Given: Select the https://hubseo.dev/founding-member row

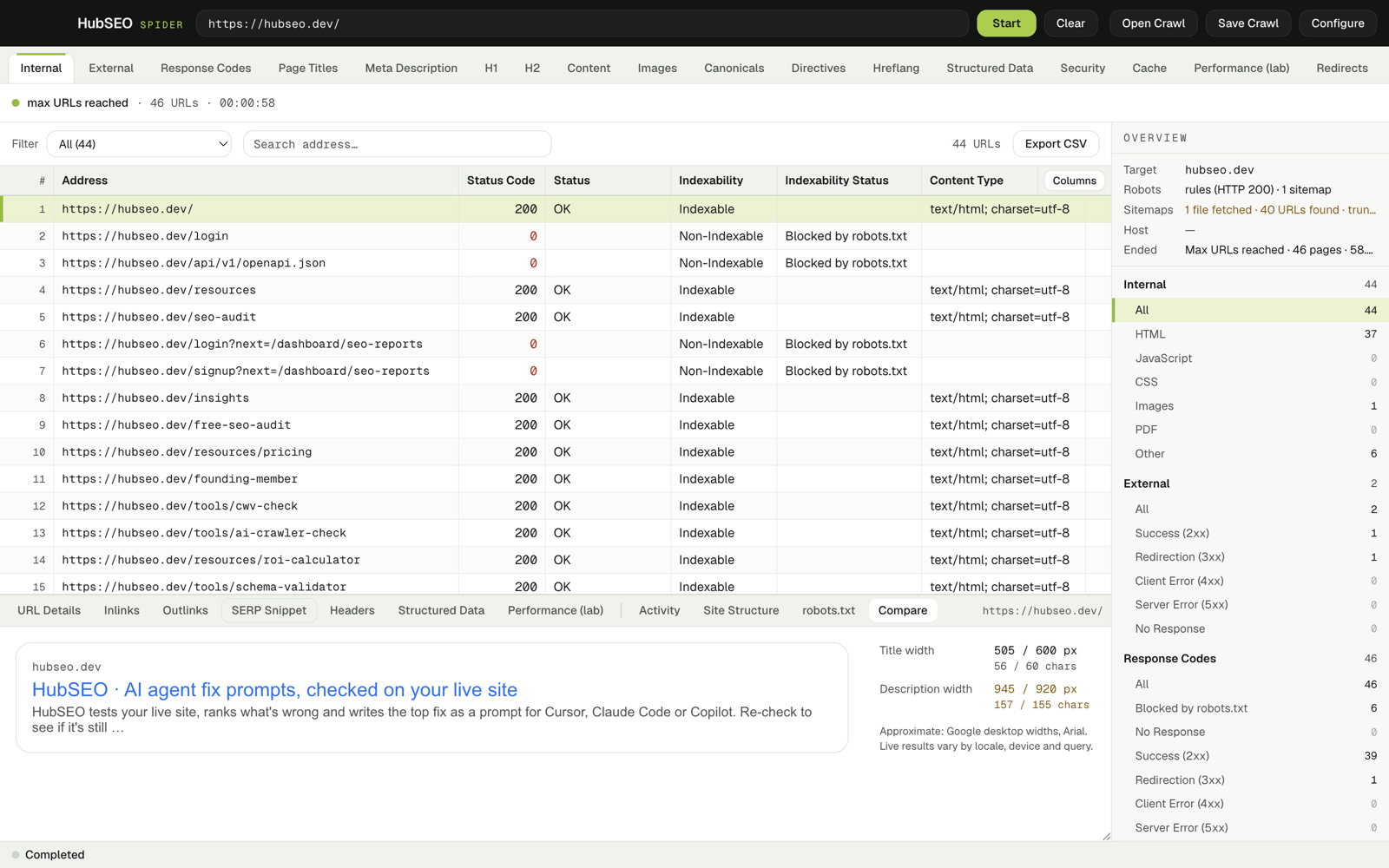Looking at the screenshot, I should 556,479.
